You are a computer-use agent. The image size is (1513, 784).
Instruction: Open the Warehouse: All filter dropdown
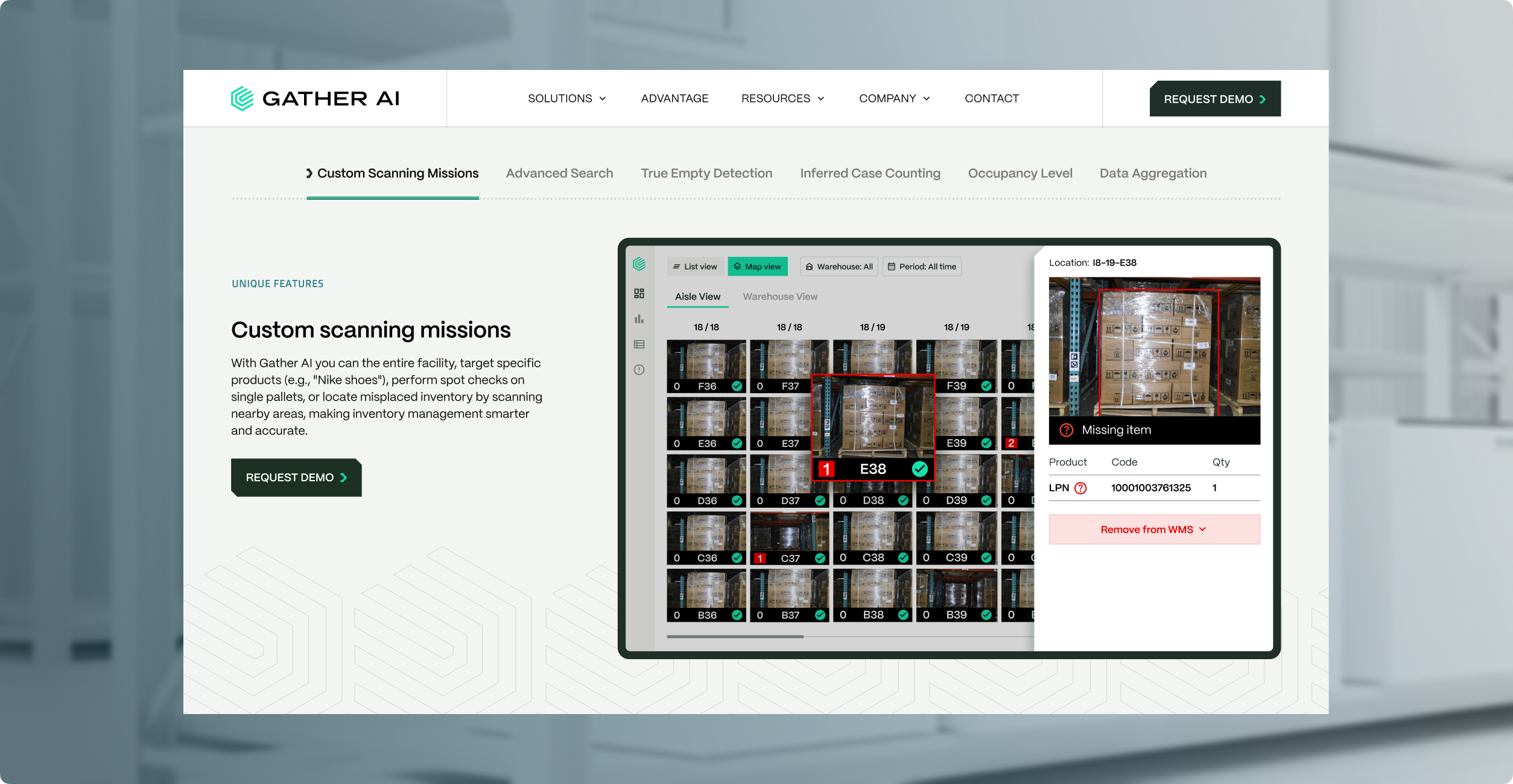(839, 267)
